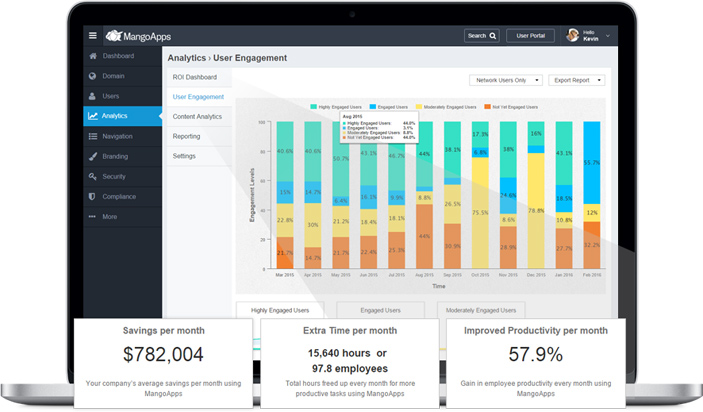This screenshot has height=412, width=703.
Task: Click the Jan 2016 axis label
Action: [564, 275]
